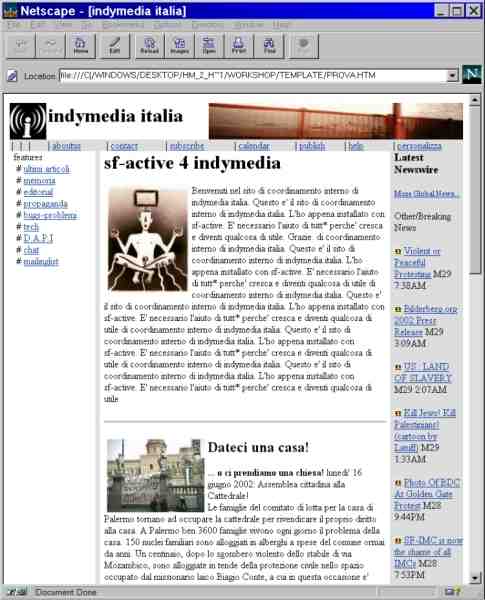Click the Back toolbar button
485x600 pixels.
[21, 46]
